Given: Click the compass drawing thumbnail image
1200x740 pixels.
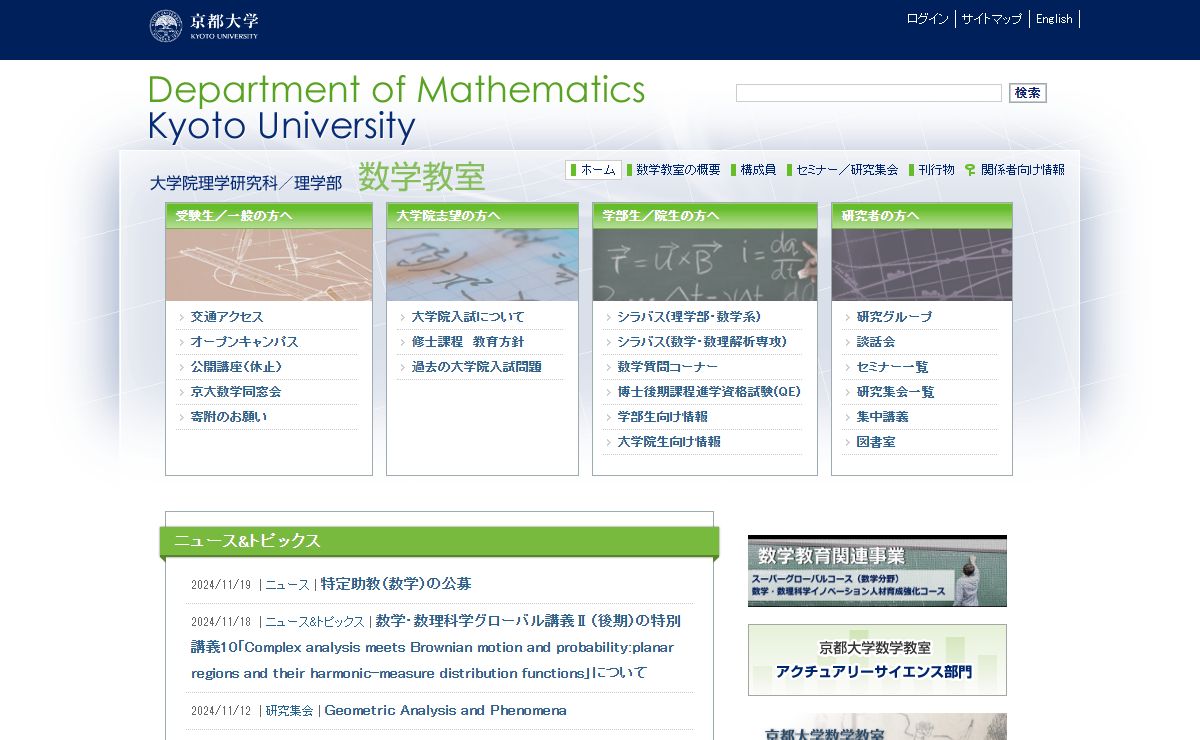Looking at the screenshot, I should point(269,265).
